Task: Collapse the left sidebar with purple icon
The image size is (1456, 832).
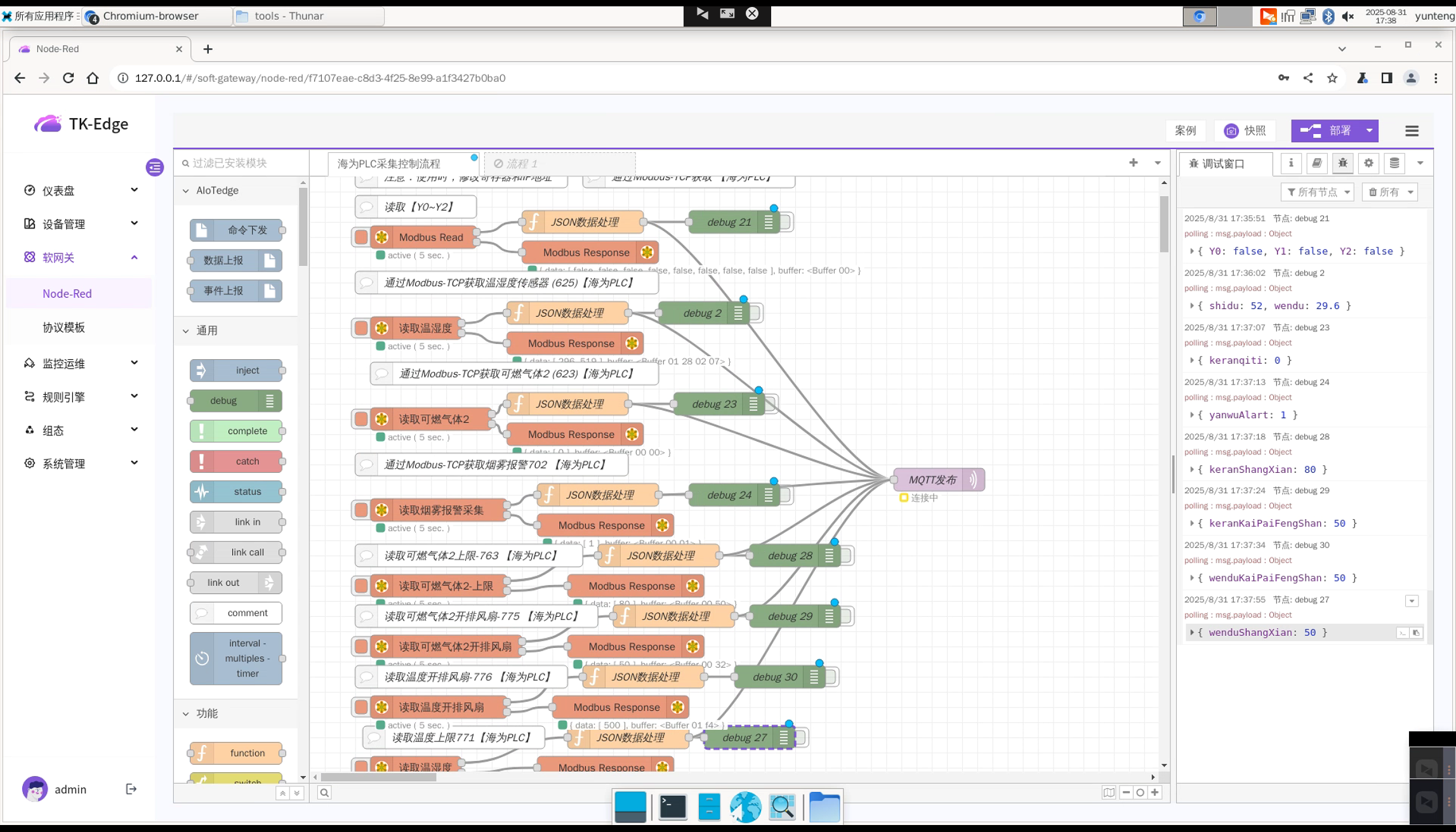Action: [154, 167]
